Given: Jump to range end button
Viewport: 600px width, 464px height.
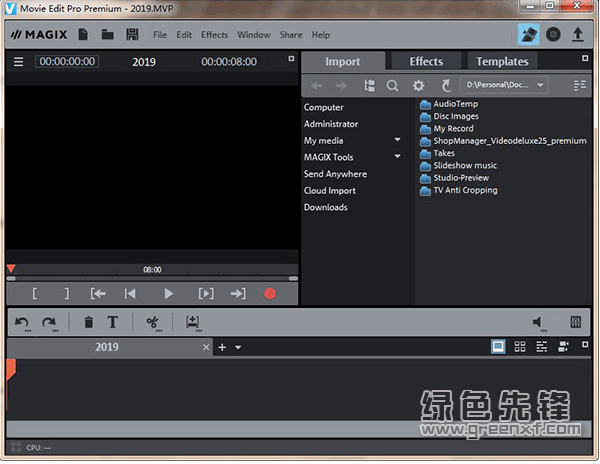Looking at the screenshot, I should (x=238, y=294).
